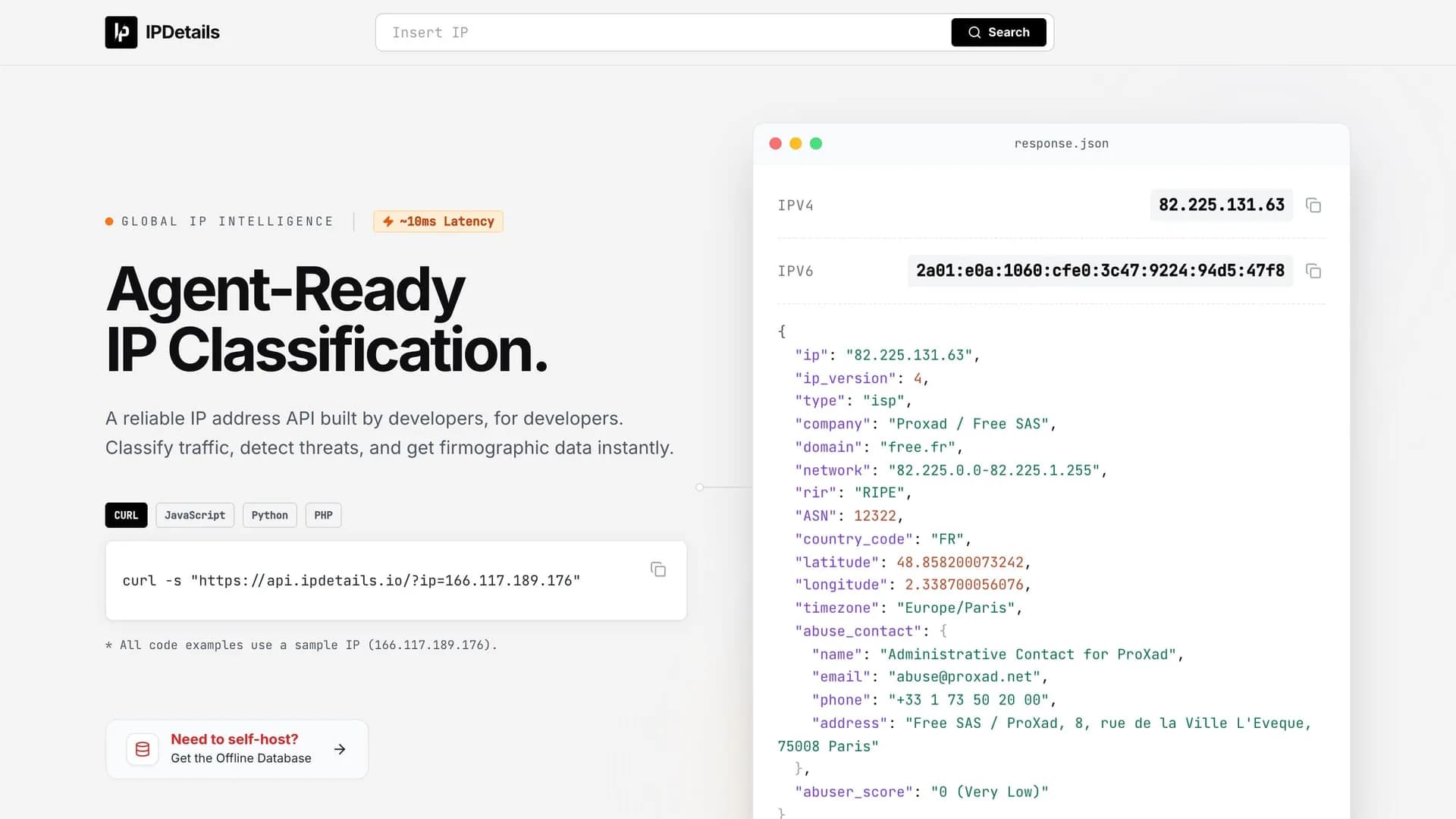The height and width of the screenshot is (819, 1456).
Task: Click the "country_code": "FR" line
Action: tap(883, 539)
